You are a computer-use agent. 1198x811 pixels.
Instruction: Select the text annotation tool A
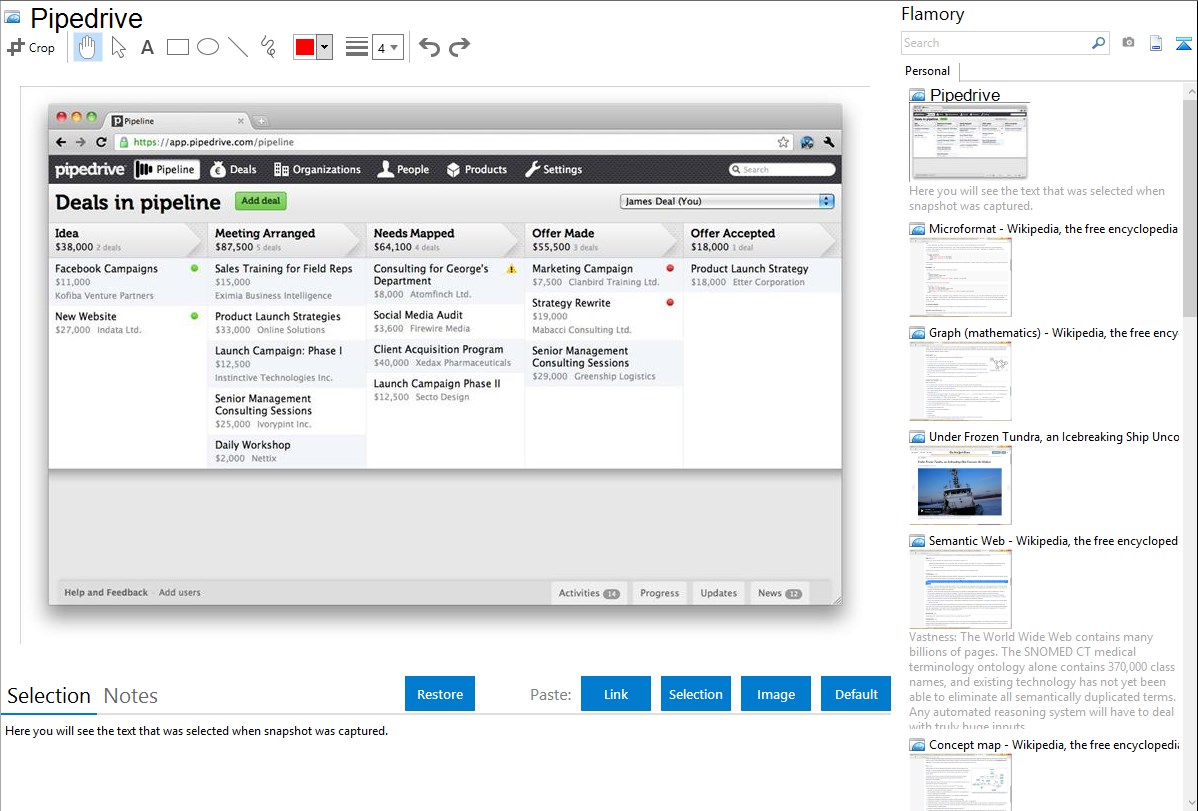click(147, 47)
